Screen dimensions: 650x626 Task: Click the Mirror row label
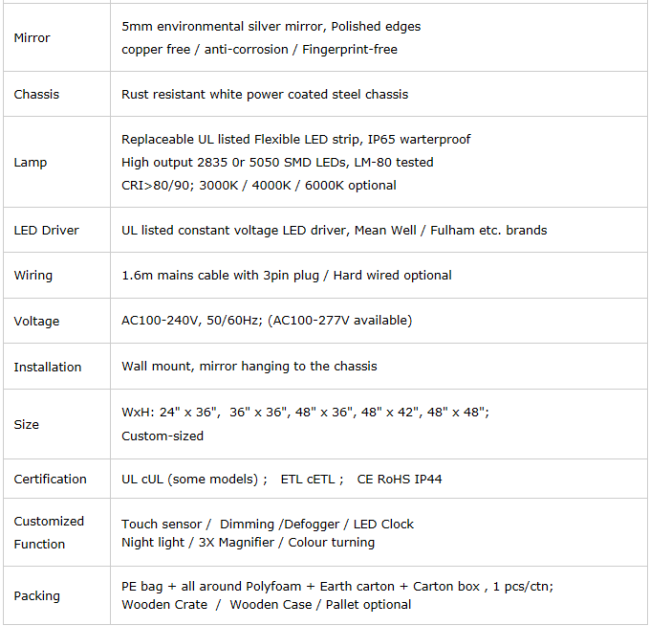coord(32,38)
